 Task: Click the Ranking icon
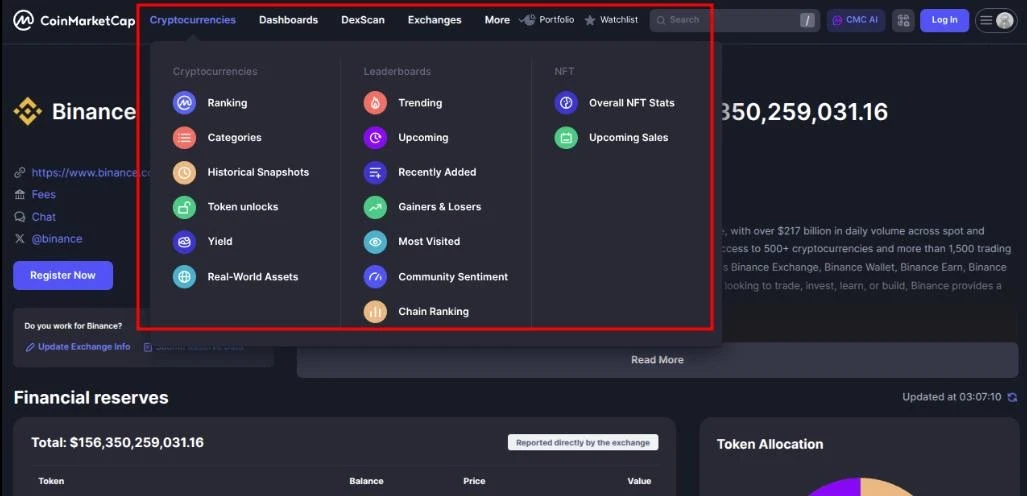[x=185, y=103]
